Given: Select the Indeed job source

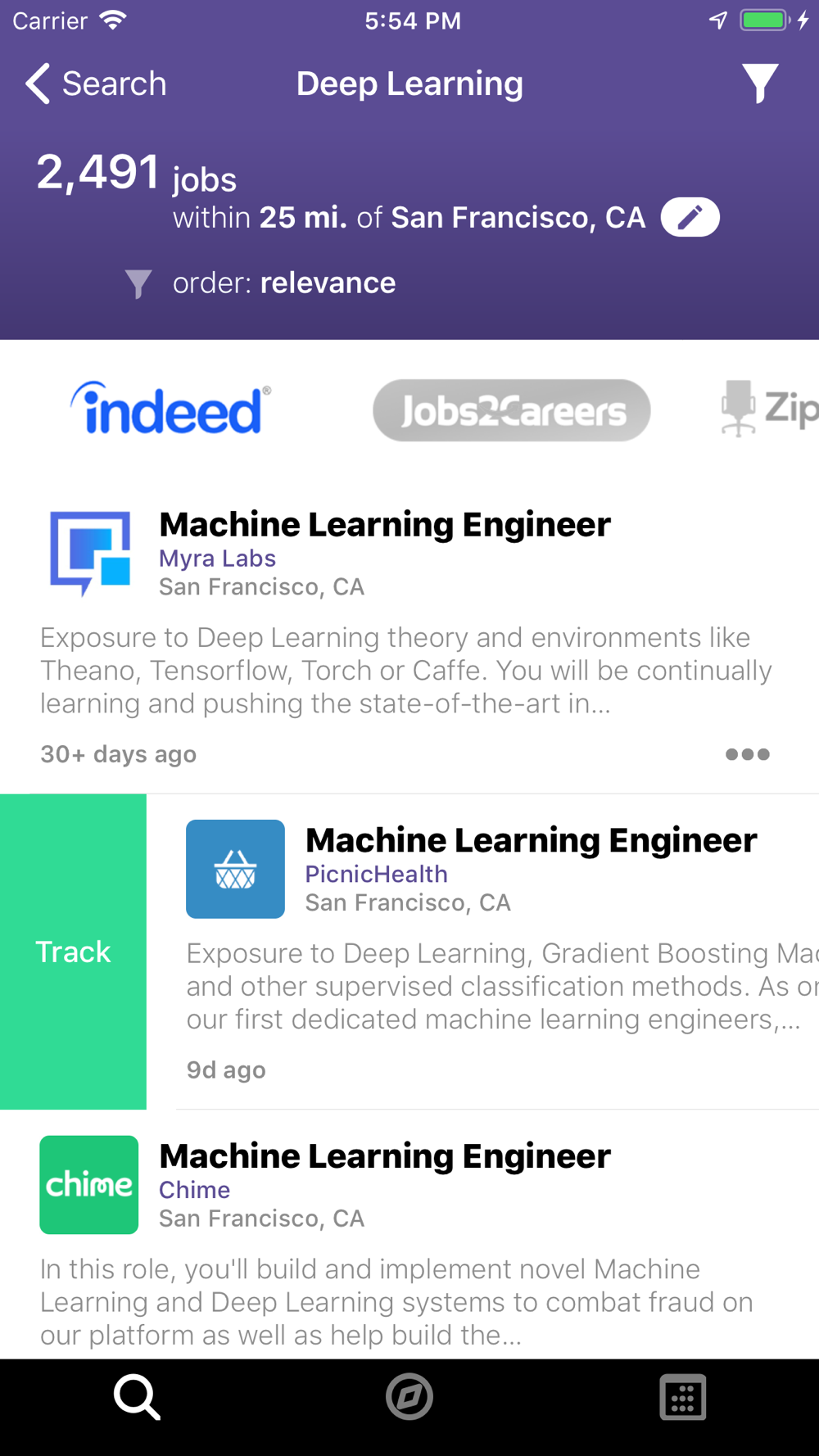Looking at the screenshot, I should coord(170,409).
